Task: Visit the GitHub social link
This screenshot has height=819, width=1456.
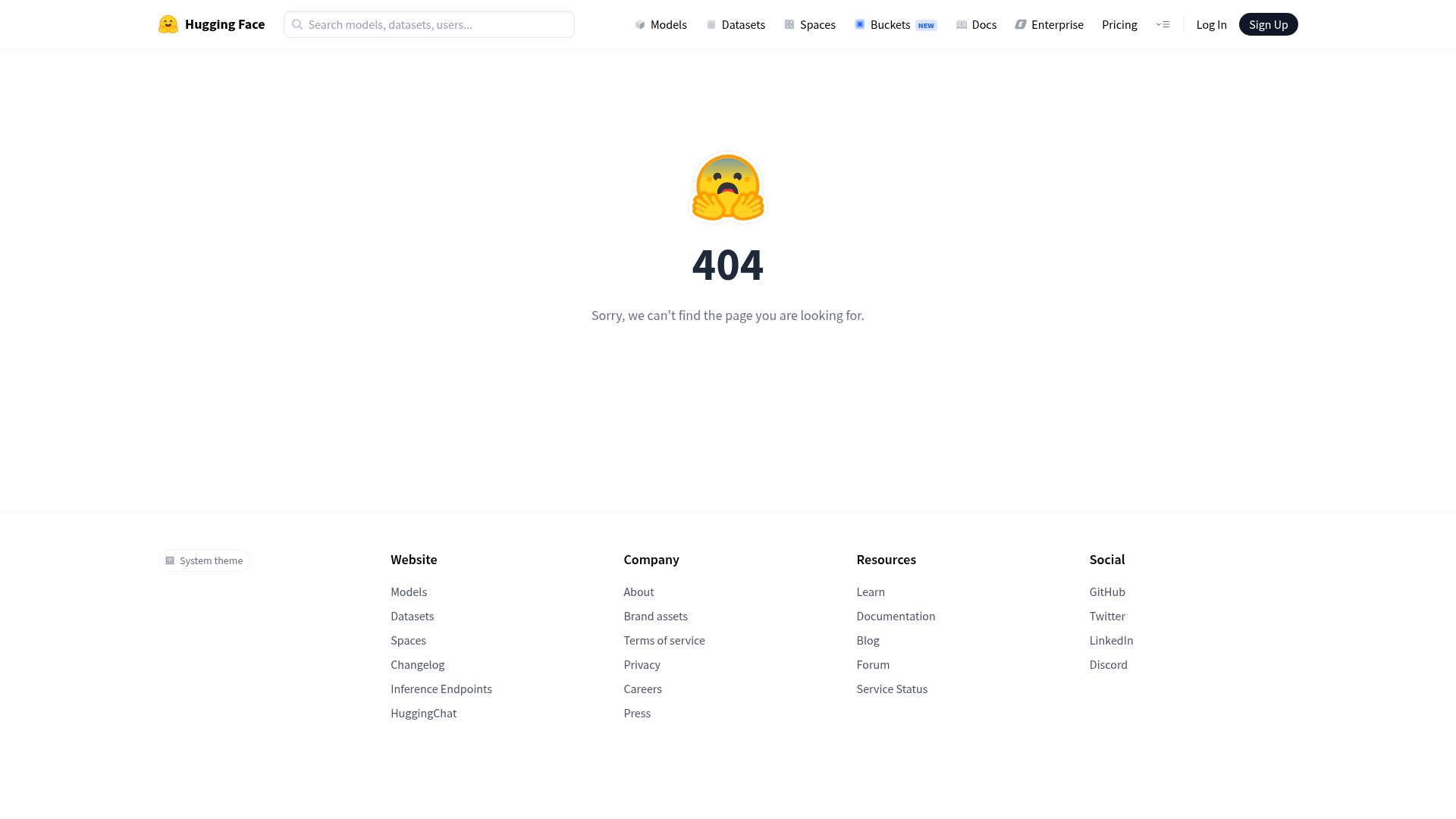Action: (x=1107, y=591)
